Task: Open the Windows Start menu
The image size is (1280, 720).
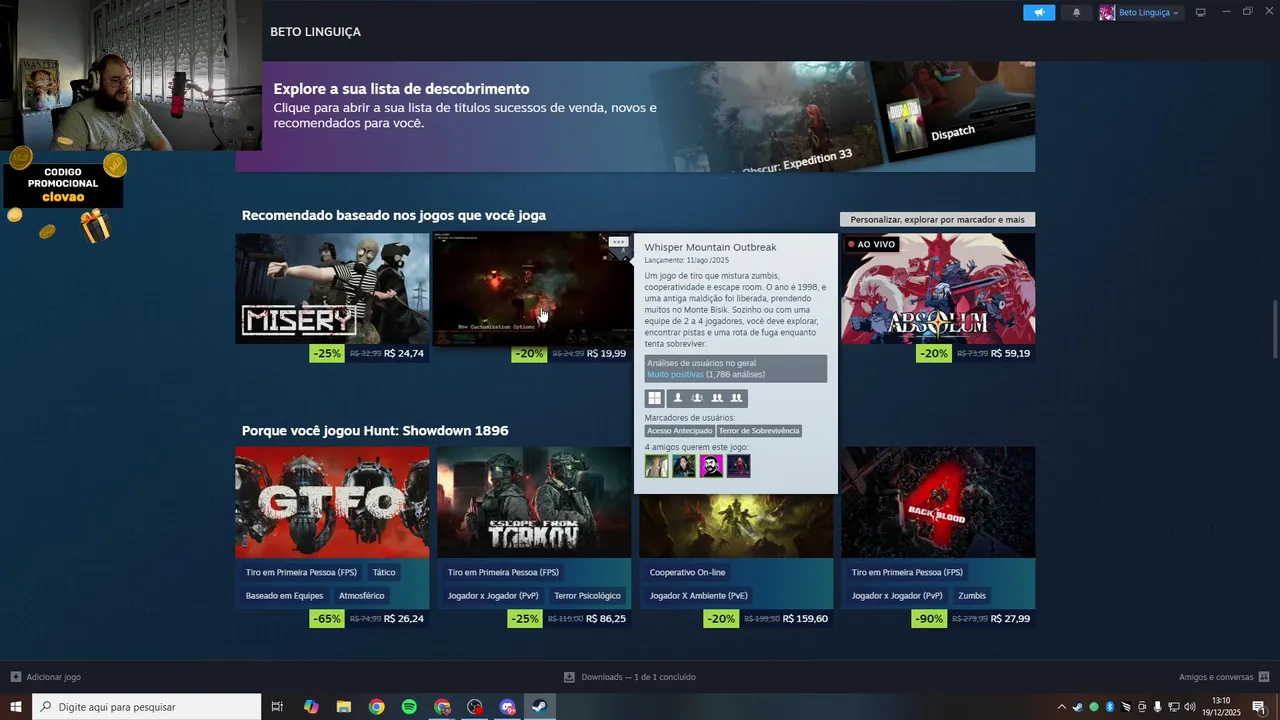Action: tap(16, 707)
